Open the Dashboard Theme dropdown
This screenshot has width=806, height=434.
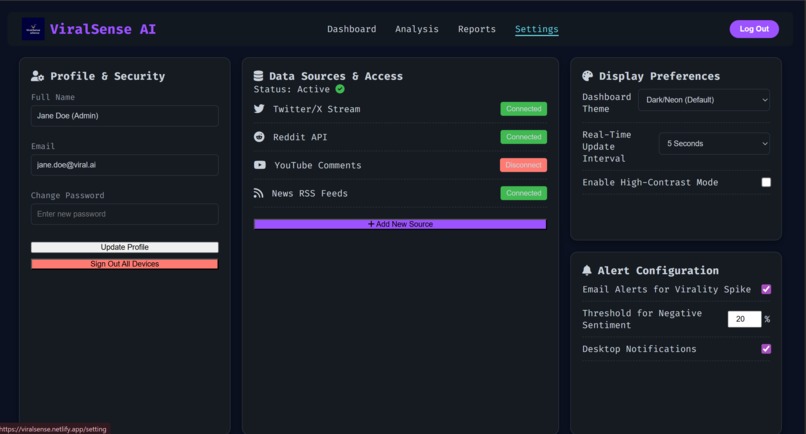(704, 100)
